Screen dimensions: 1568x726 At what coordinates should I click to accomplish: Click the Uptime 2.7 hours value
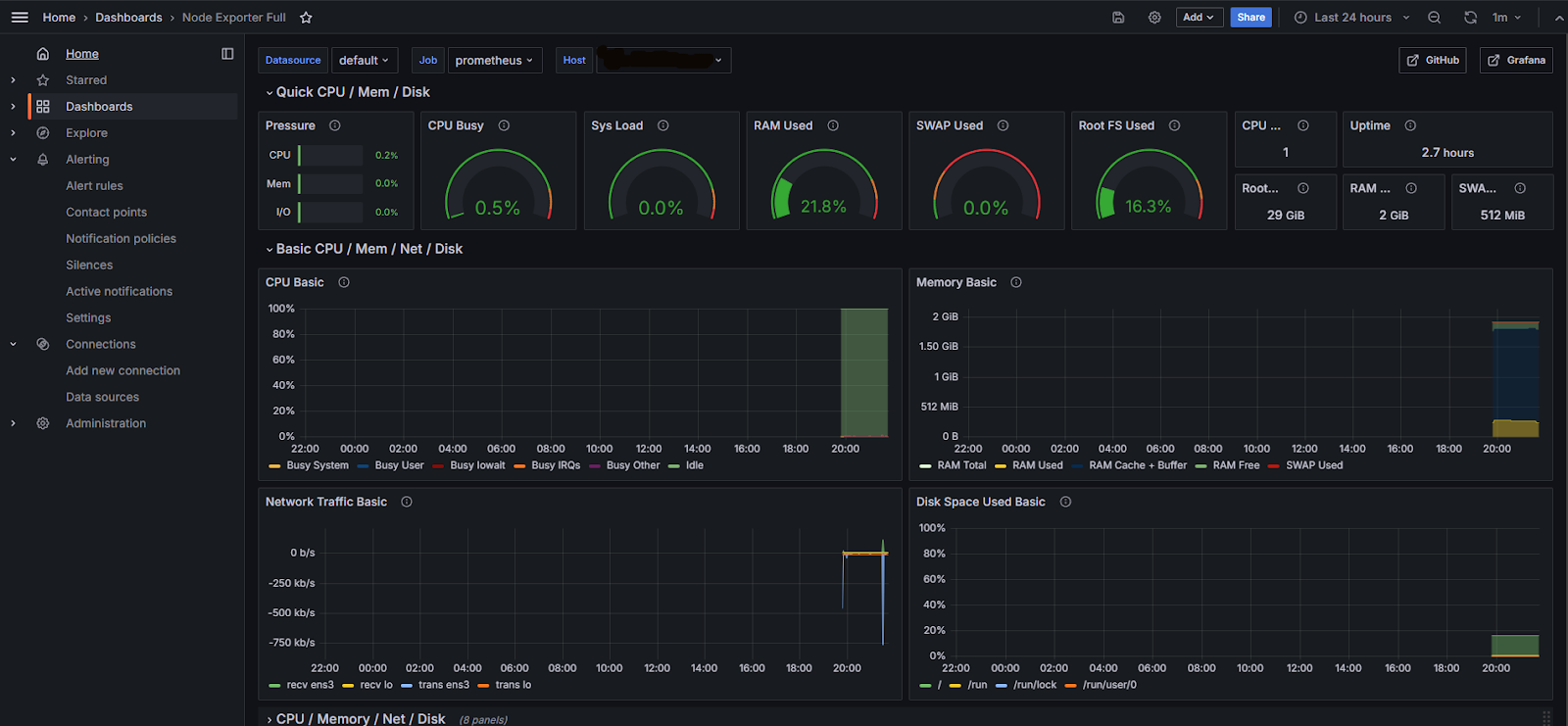[1447, 153]
